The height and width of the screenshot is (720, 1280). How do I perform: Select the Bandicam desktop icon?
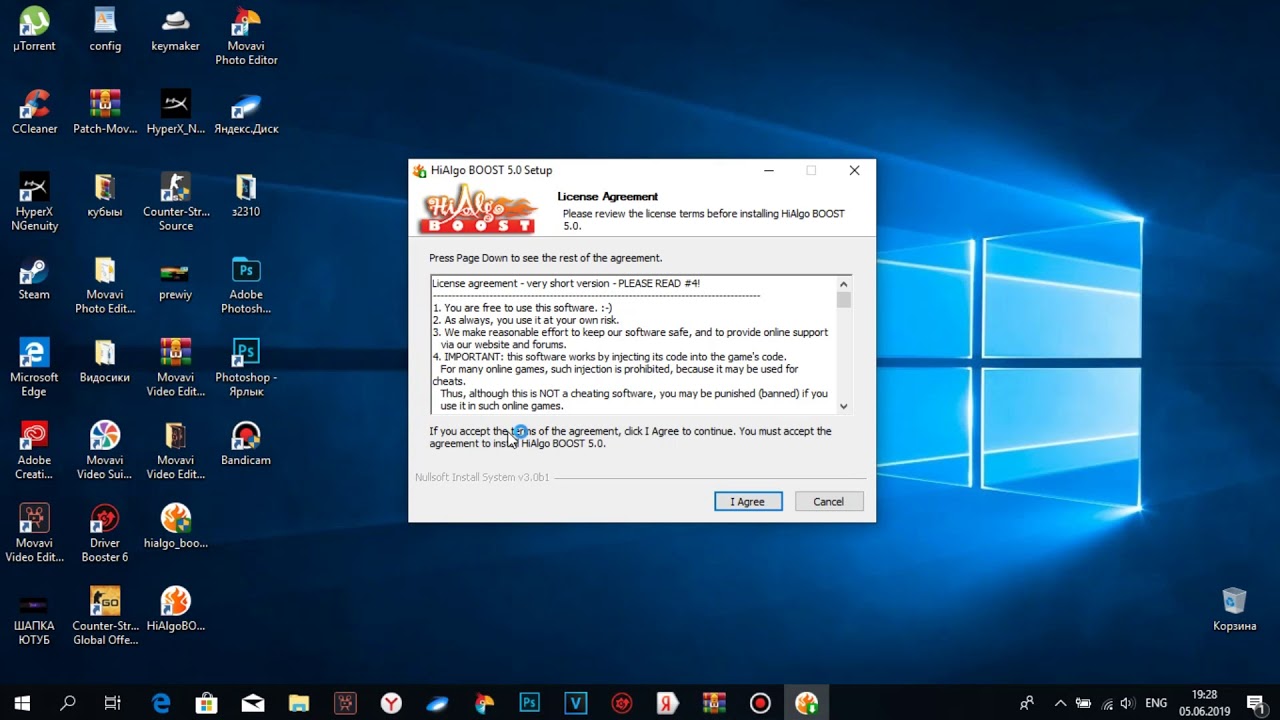point(246,445)
